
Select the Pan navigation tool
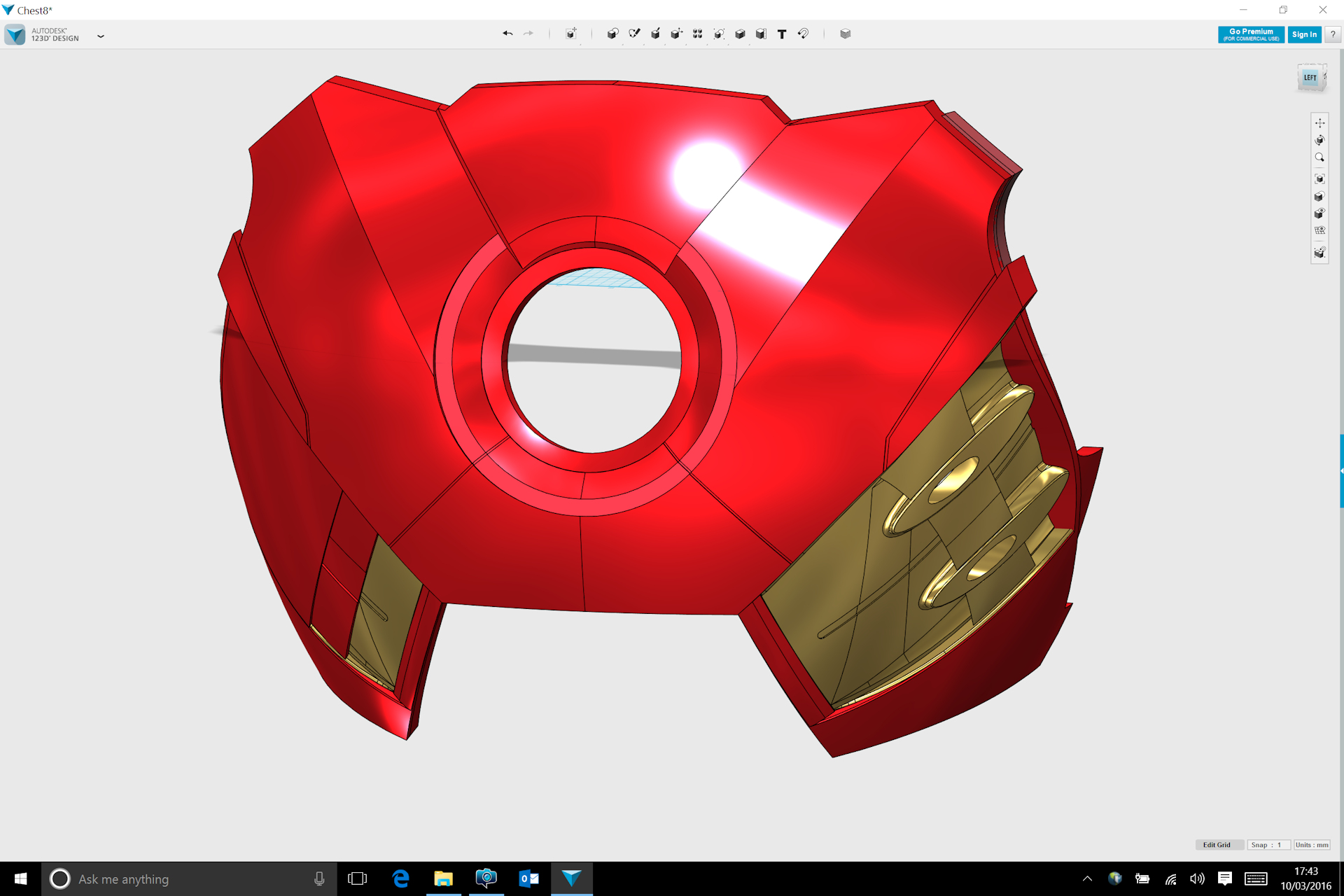pos(1319,123)
